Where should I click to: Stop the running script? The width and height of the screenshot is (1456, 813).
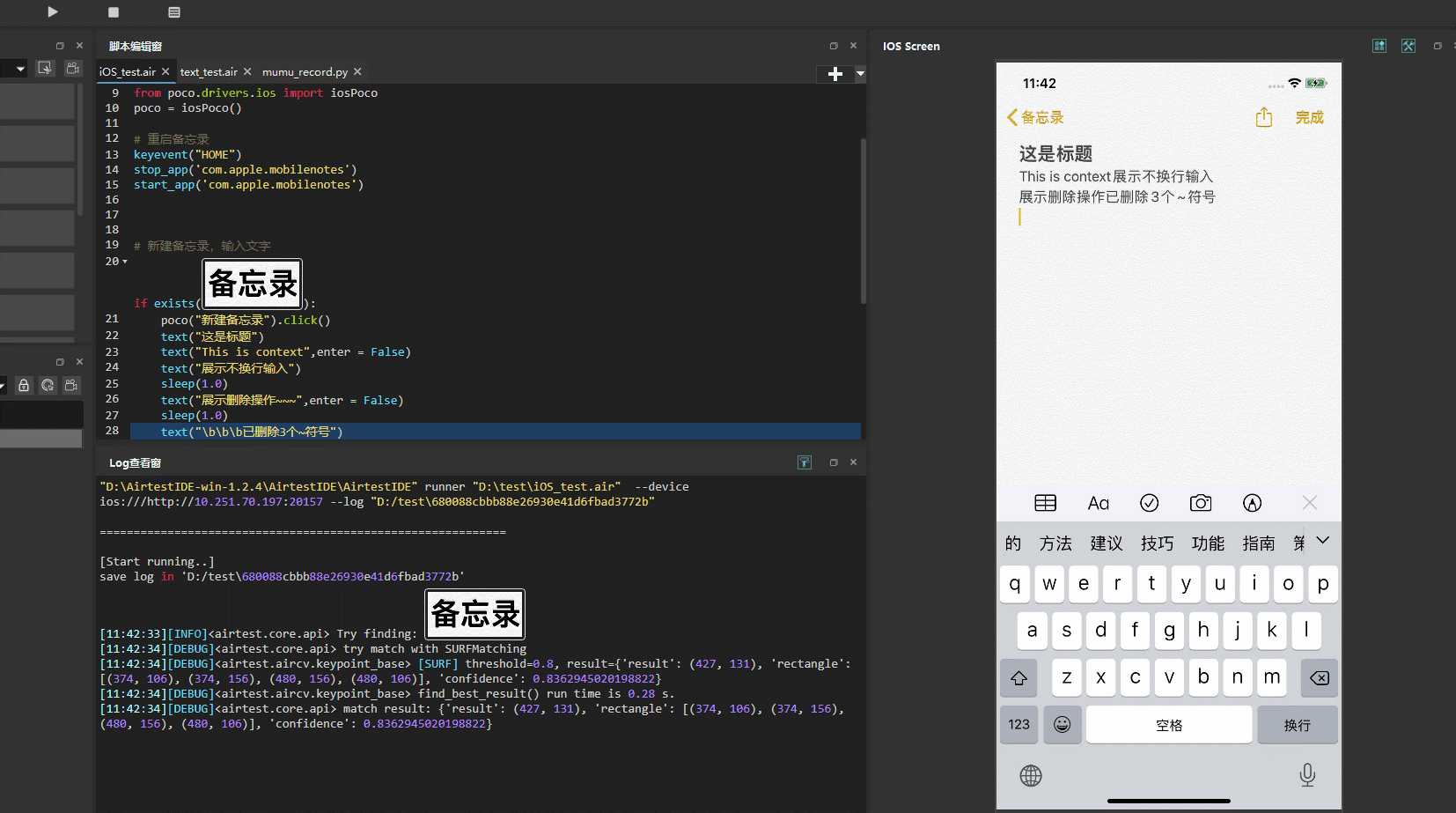(x=114, y=12)
